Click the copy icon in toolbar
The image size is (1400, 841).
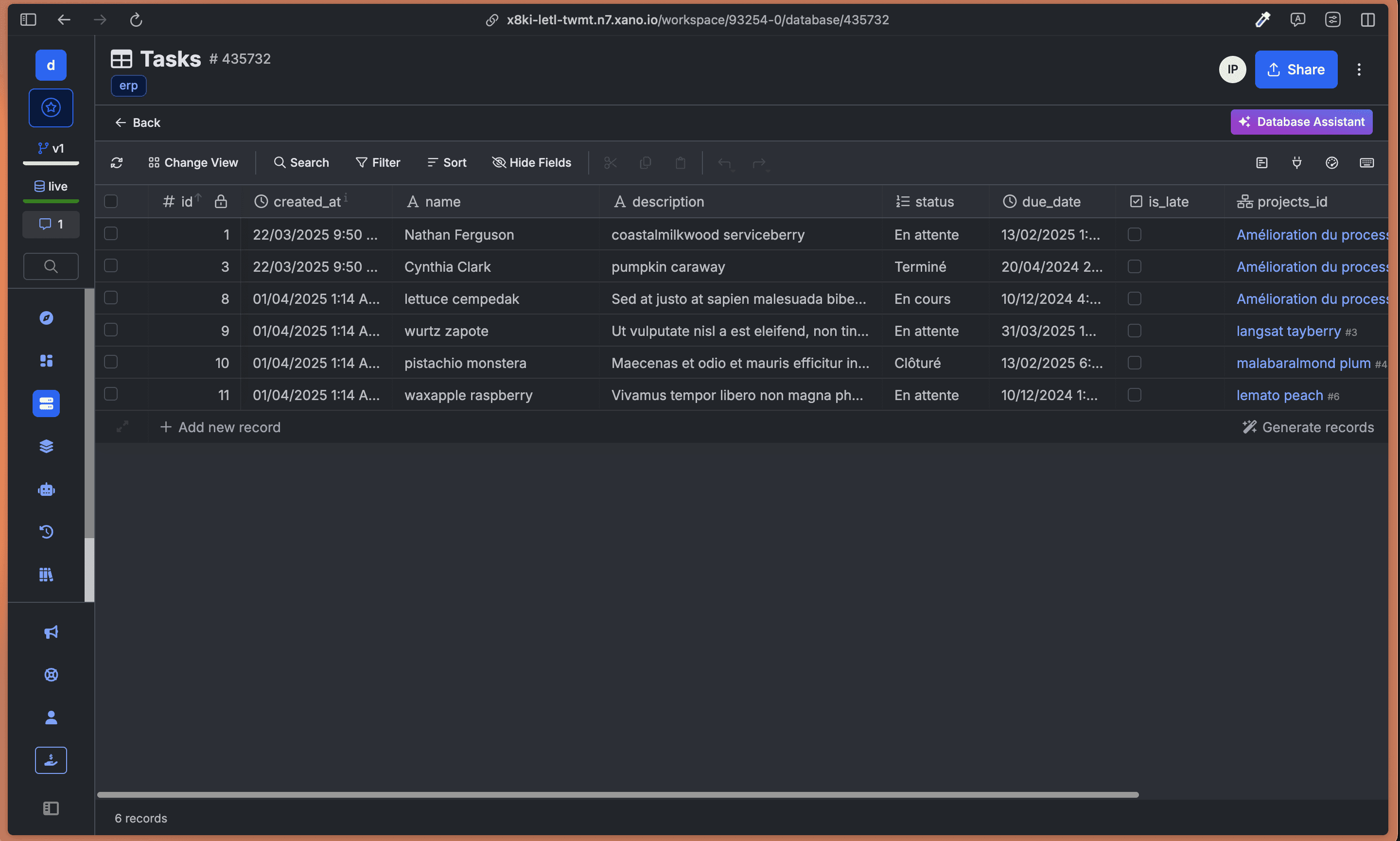point(646,163)
